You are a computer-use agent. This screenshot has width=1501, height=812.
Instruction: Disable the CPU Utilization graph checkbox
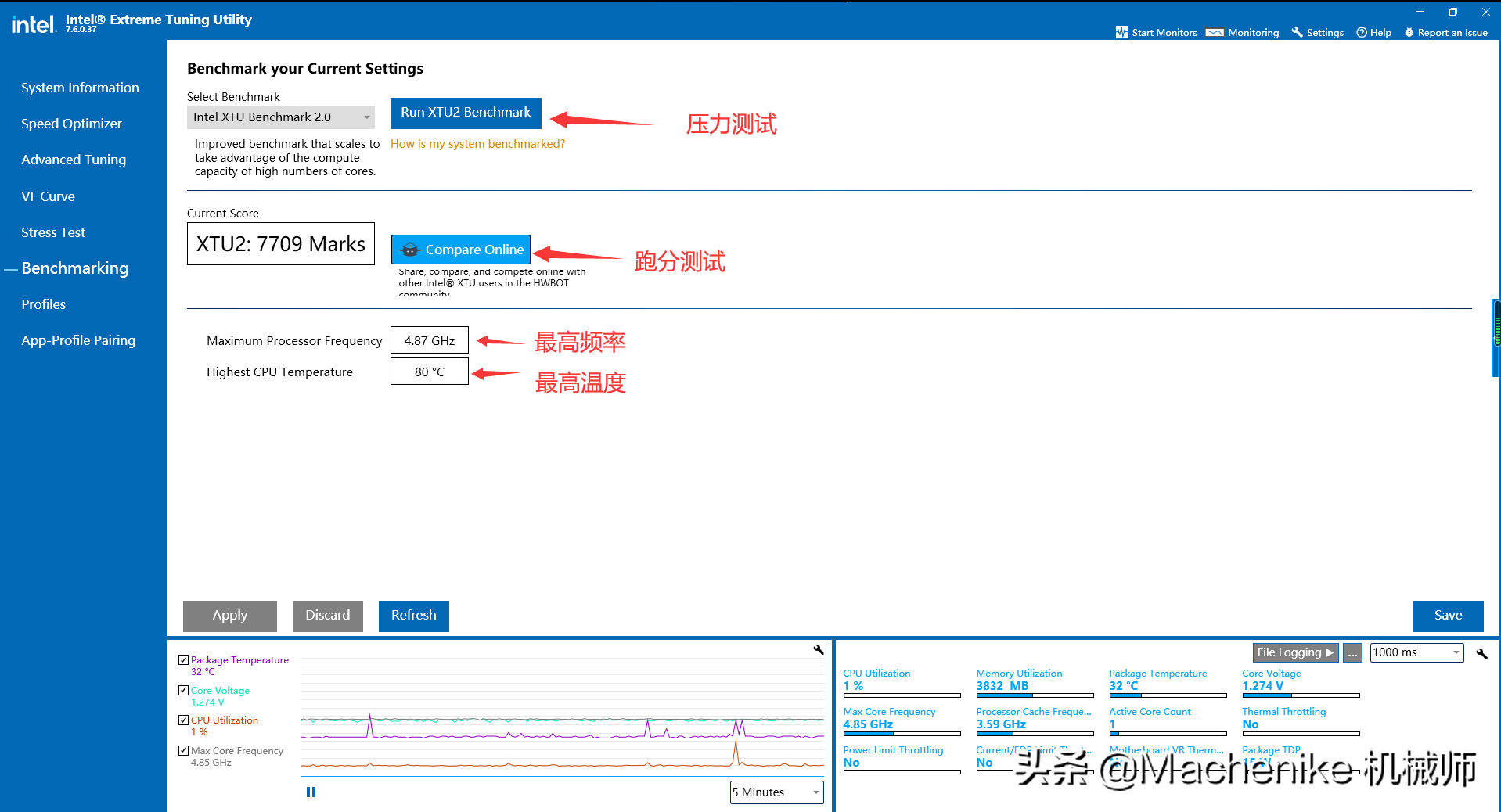[183, 720]
